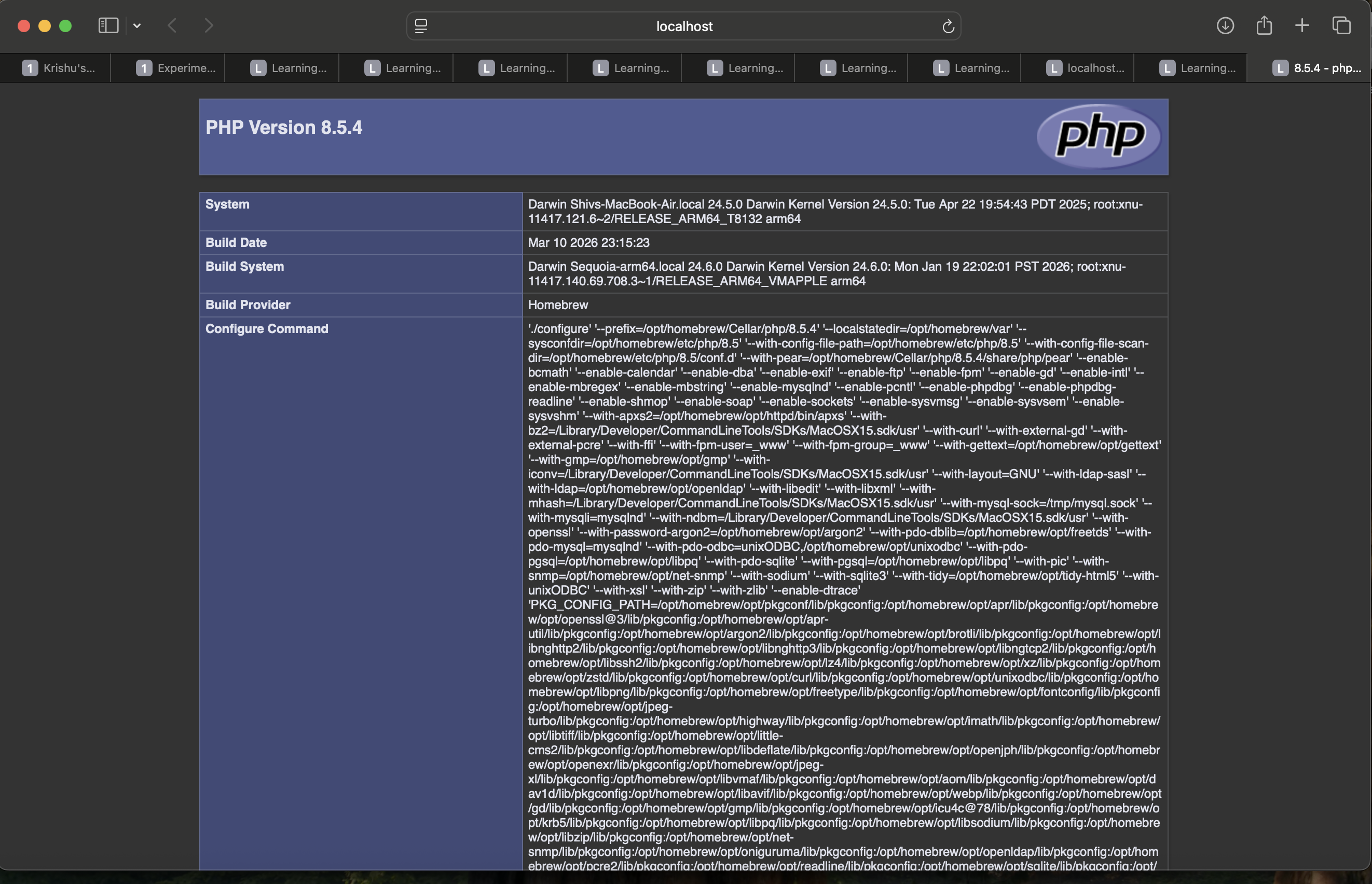Screen dimensions: 1372x884
Task: Reload the localhost phpinfo page
Action: (x=947, y=26)
